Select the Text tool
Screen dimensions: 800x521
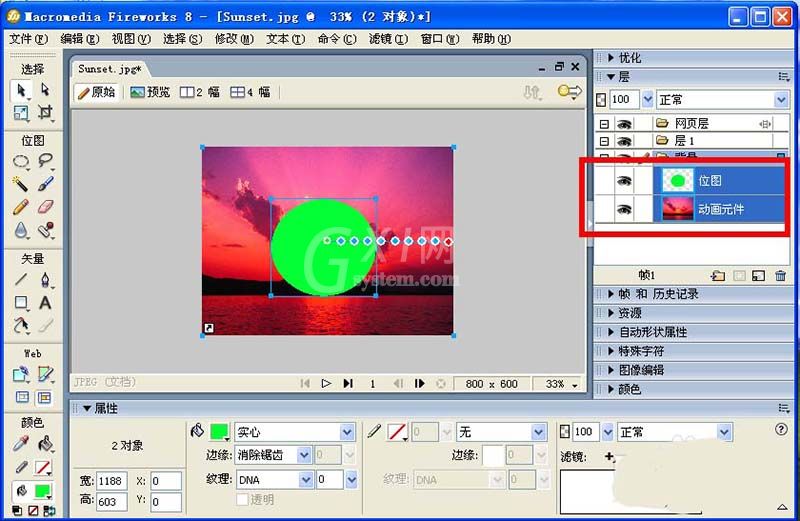(45, 303)
